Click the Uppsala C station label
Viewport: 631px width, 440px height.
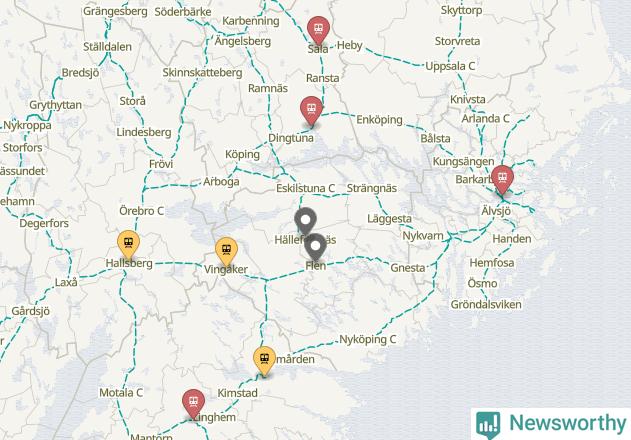450,66
